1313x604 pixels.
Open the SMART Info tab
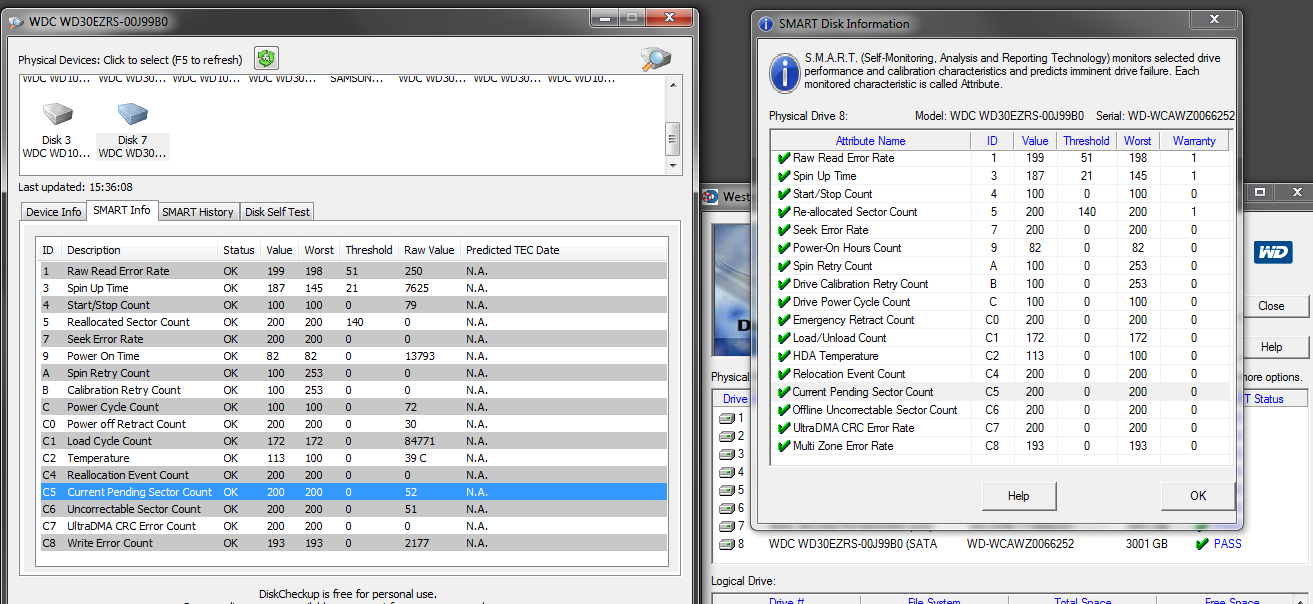[122, 210]
